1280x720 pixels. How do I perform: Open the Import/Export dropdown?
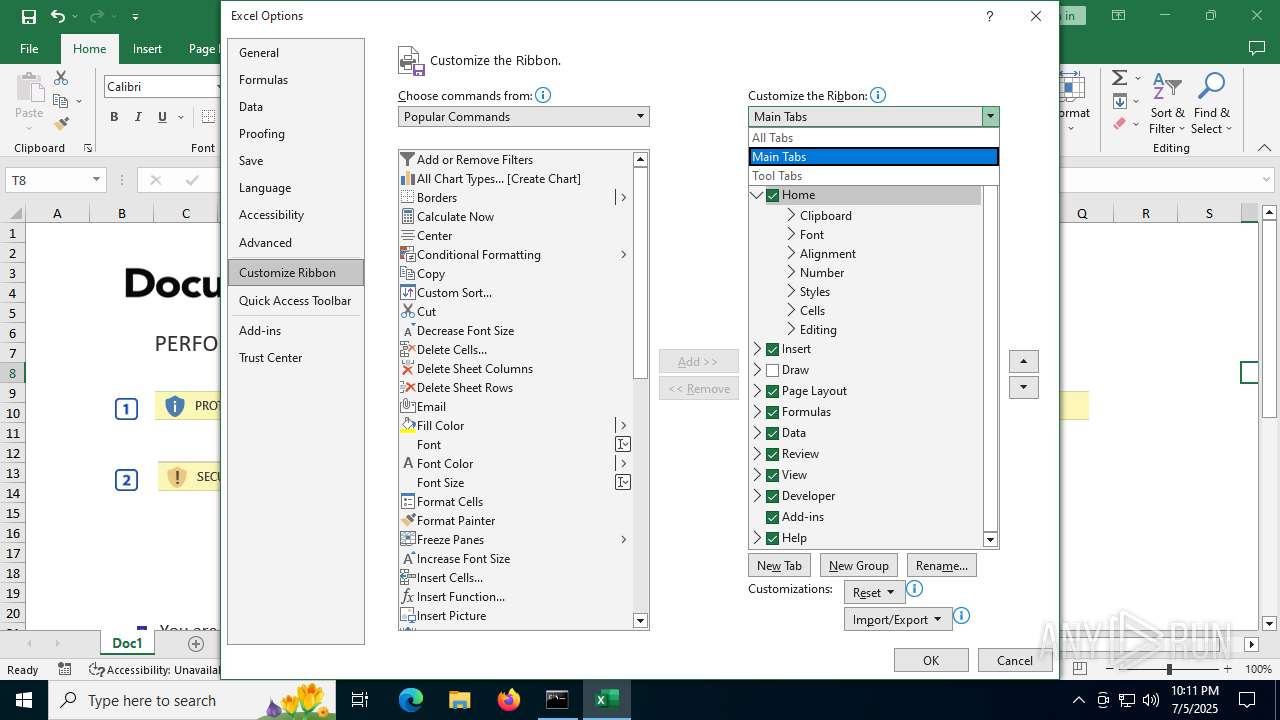tap(897, 619)
